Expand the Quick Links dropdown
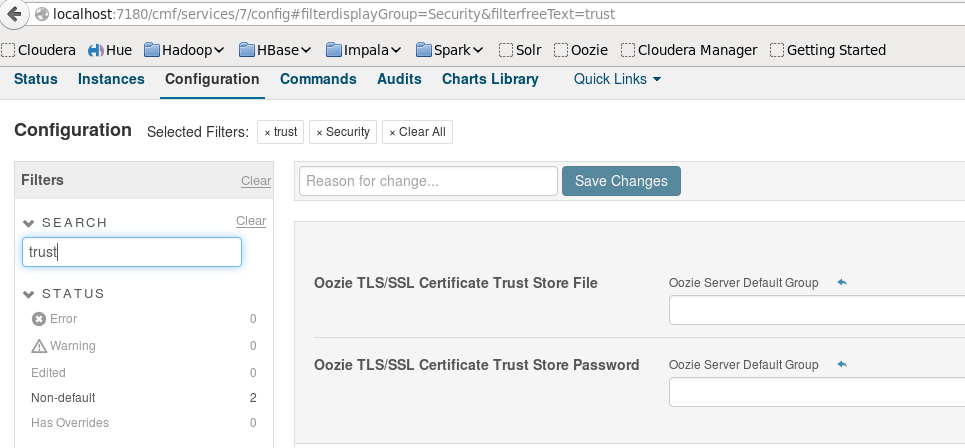This screenshot has width=965, height=448. pos(617,79)
